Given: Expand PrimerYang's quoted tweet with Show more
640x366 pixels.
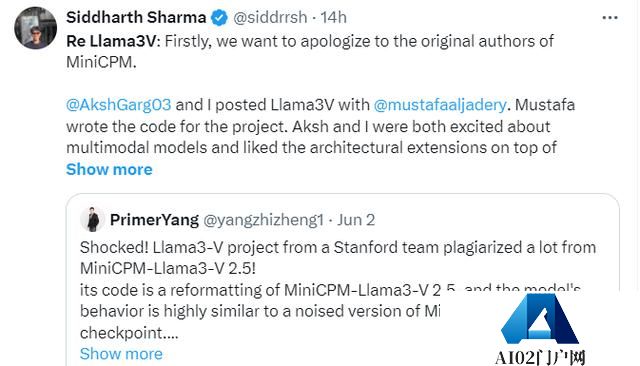Looking at the screenshot, I should point(121,354).
